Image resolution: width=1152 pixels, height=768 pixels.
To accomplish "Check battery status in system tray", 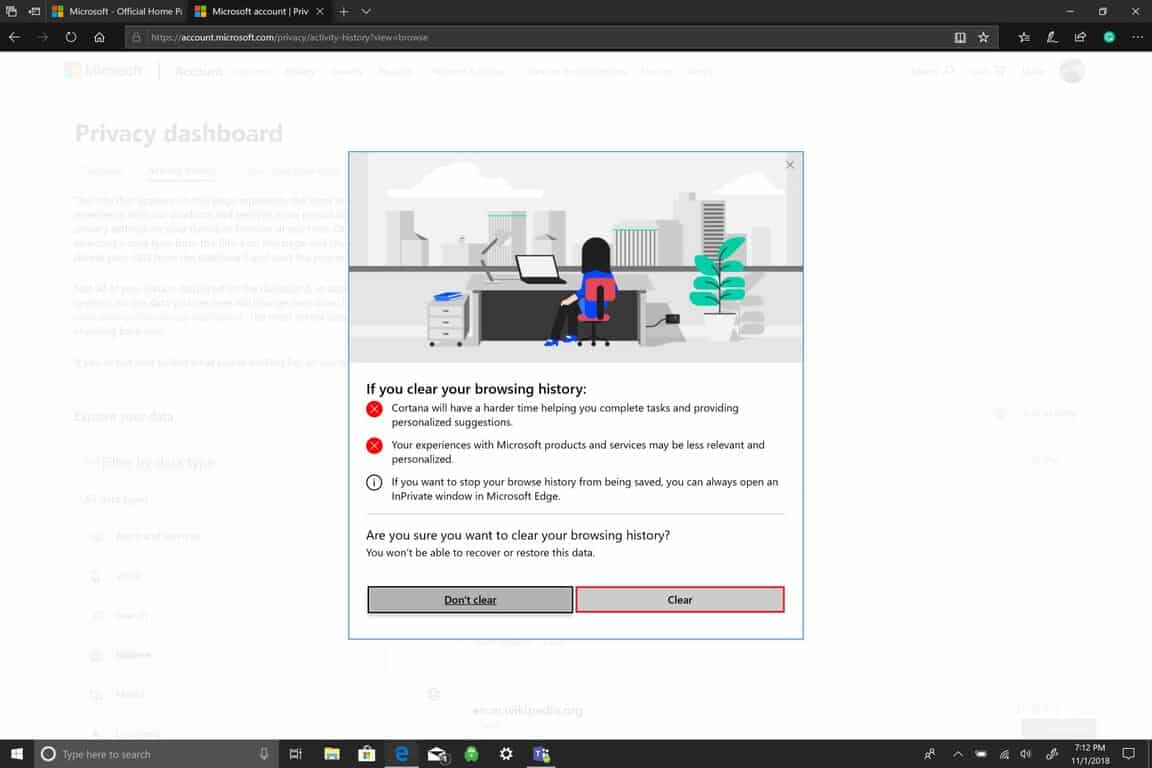I will coord(981,754).
